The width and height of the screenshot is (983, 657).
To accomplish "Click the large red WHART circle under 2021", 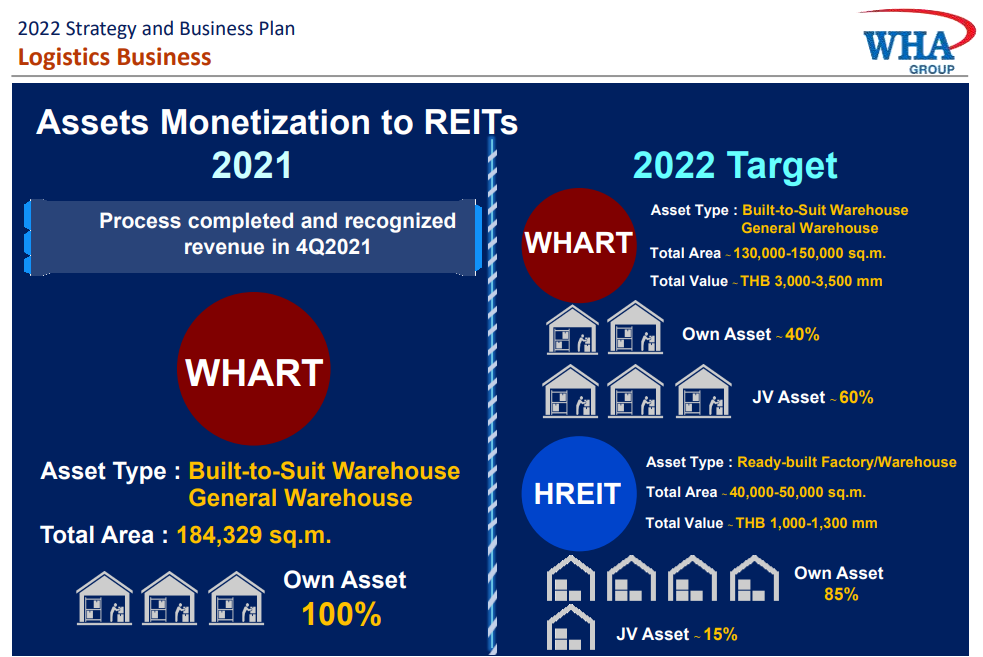I will (x=254, y=369).
